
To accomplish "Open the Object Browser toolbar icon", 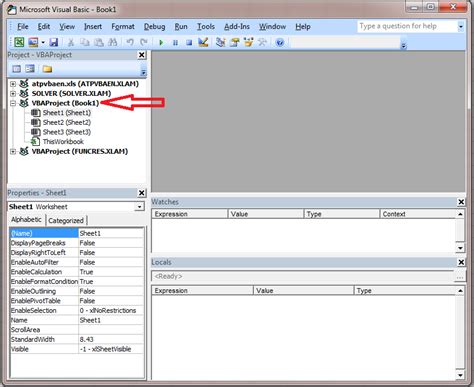I will tap(248, 42).
